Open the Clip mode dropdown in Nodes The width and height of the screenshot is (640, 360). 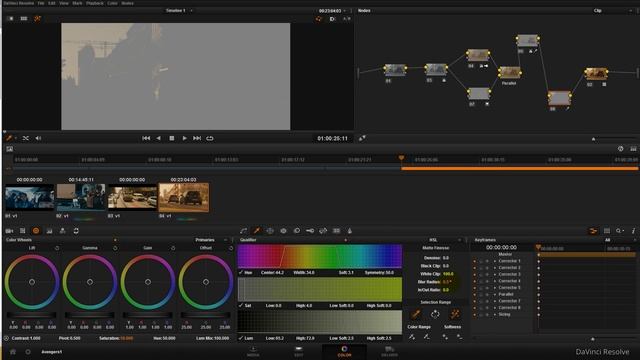(612, 10)
